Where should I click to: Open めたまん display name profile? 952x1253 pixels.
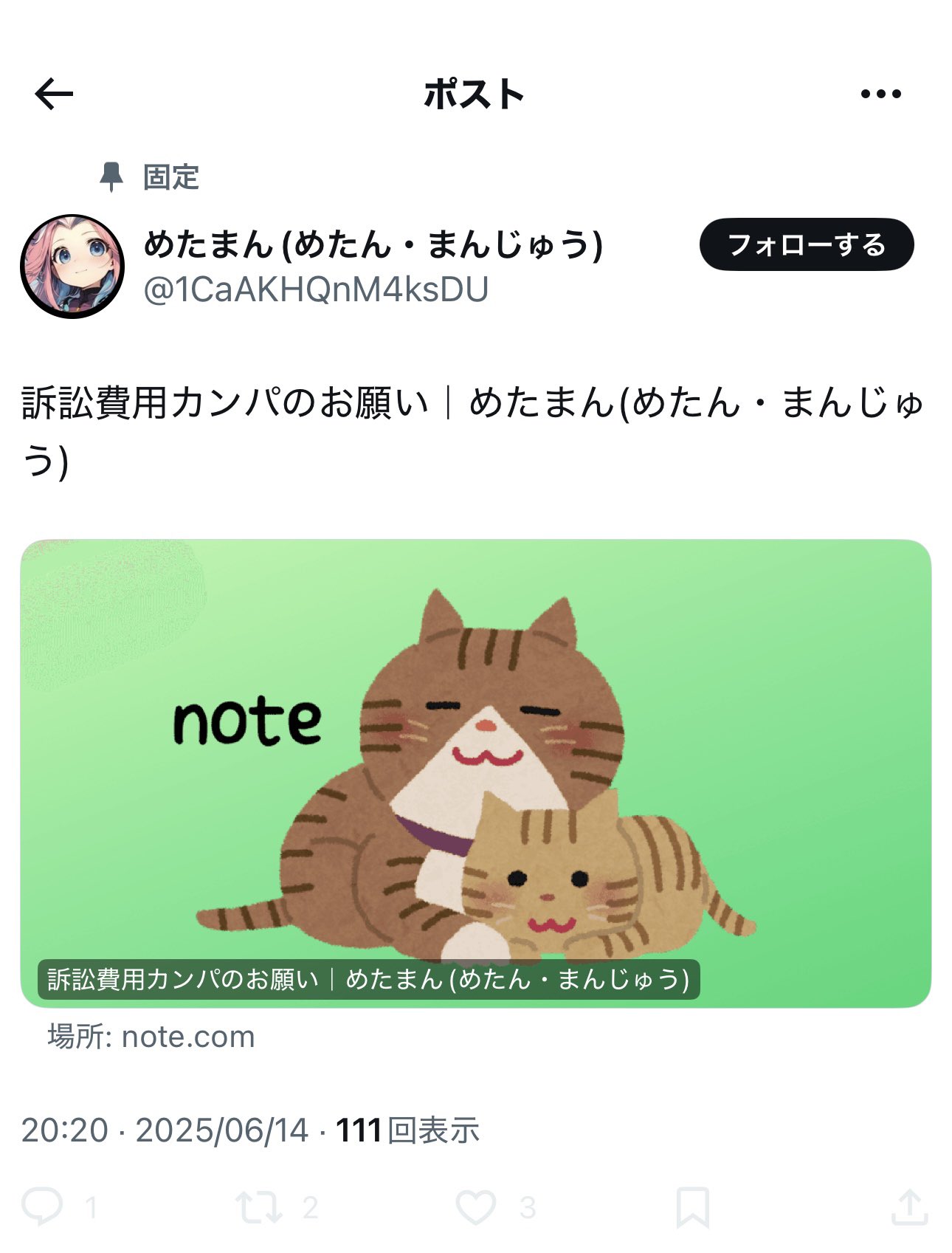point(373,244)
